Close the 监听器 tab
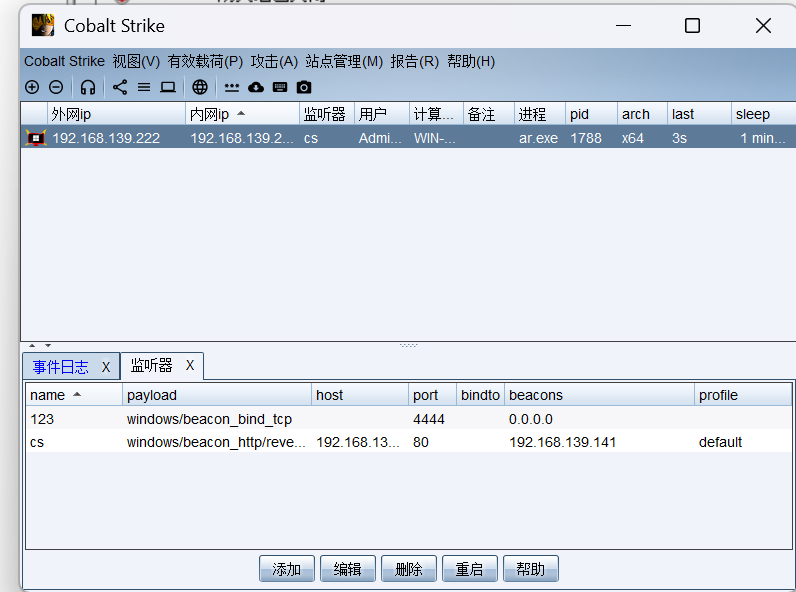 (x=190, y=365)
